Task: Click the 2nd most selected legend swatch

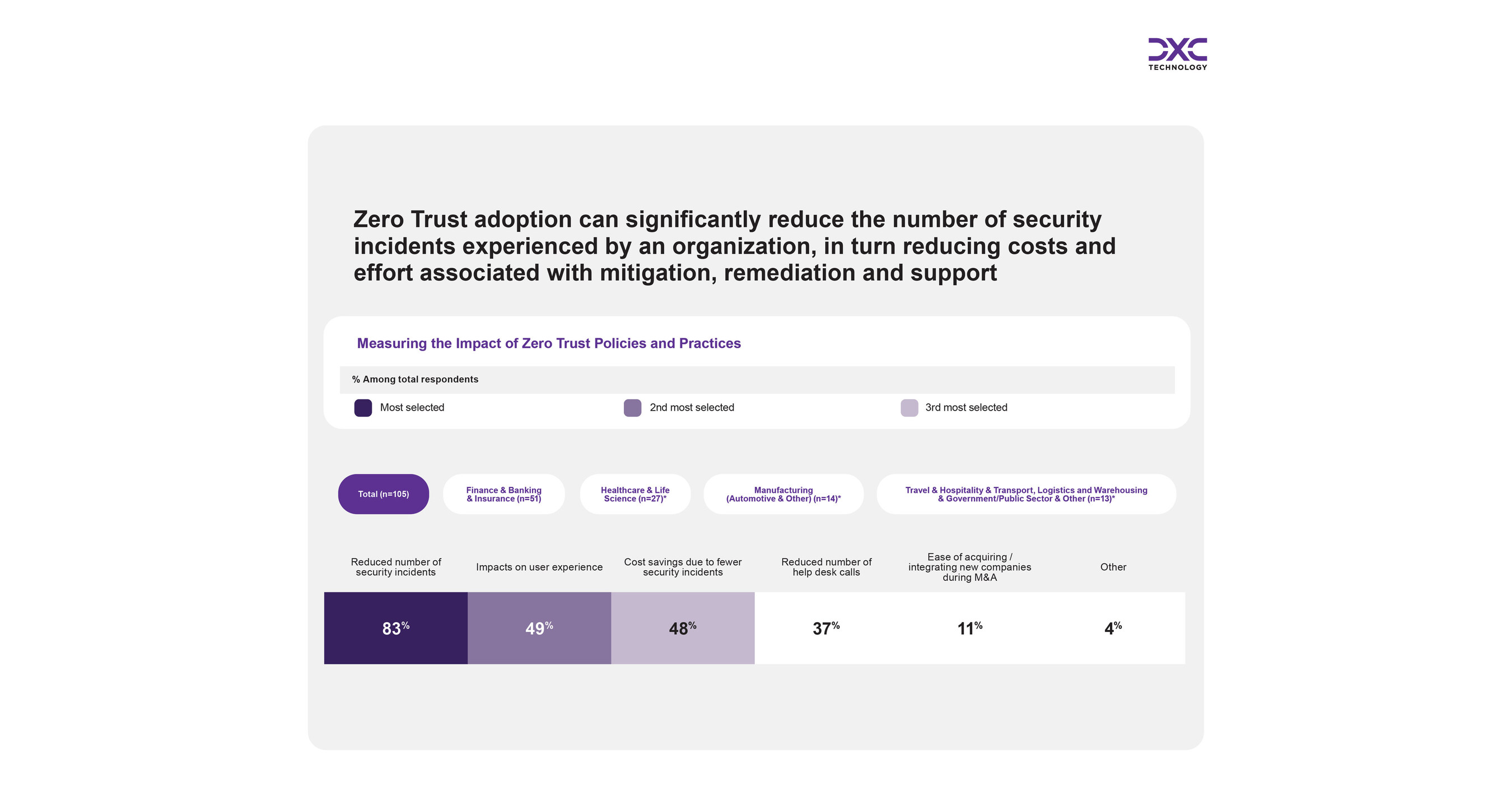Action: click(632, 407)
